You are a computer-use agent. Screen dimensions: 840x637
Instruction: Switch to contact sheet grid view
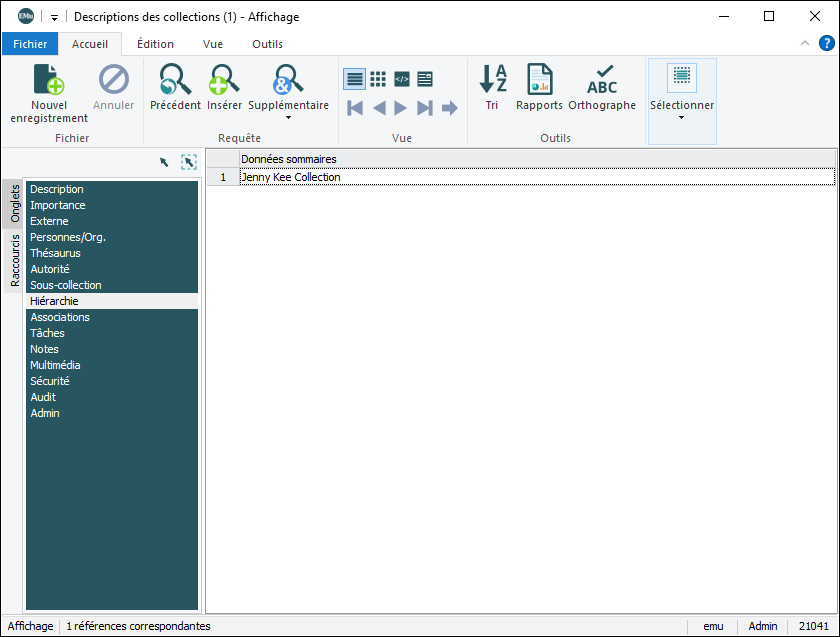click(x=378, y=79)
